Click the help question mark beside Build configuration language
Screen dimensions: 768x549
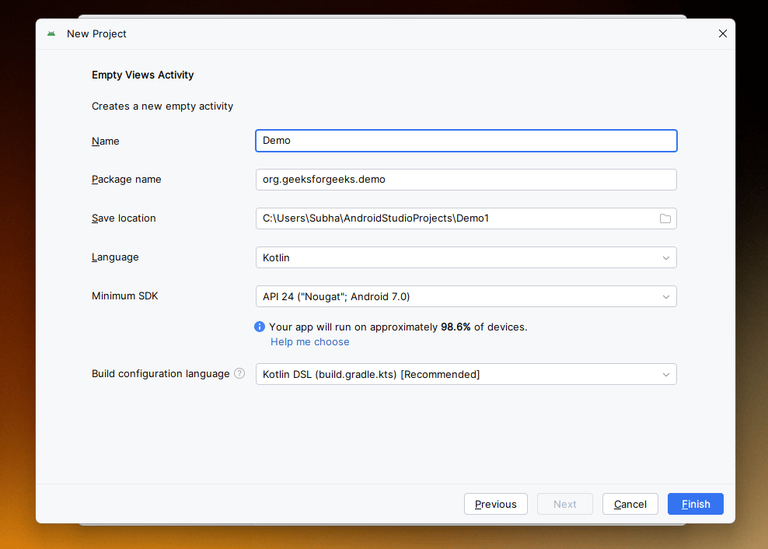[x=239, y=374]
